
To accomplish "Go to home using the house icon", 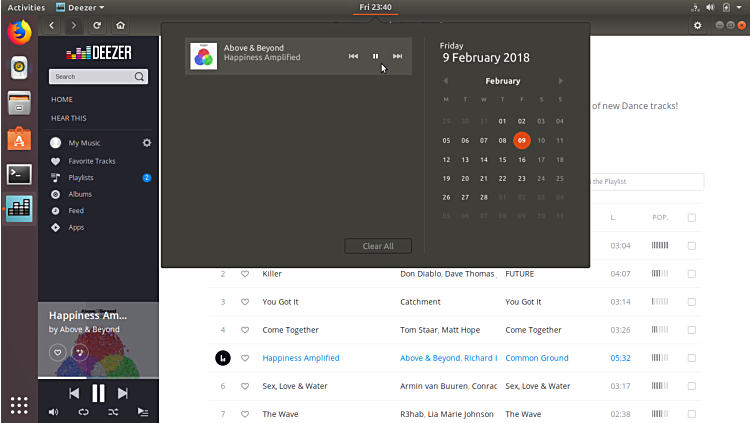I will [120, 25].
